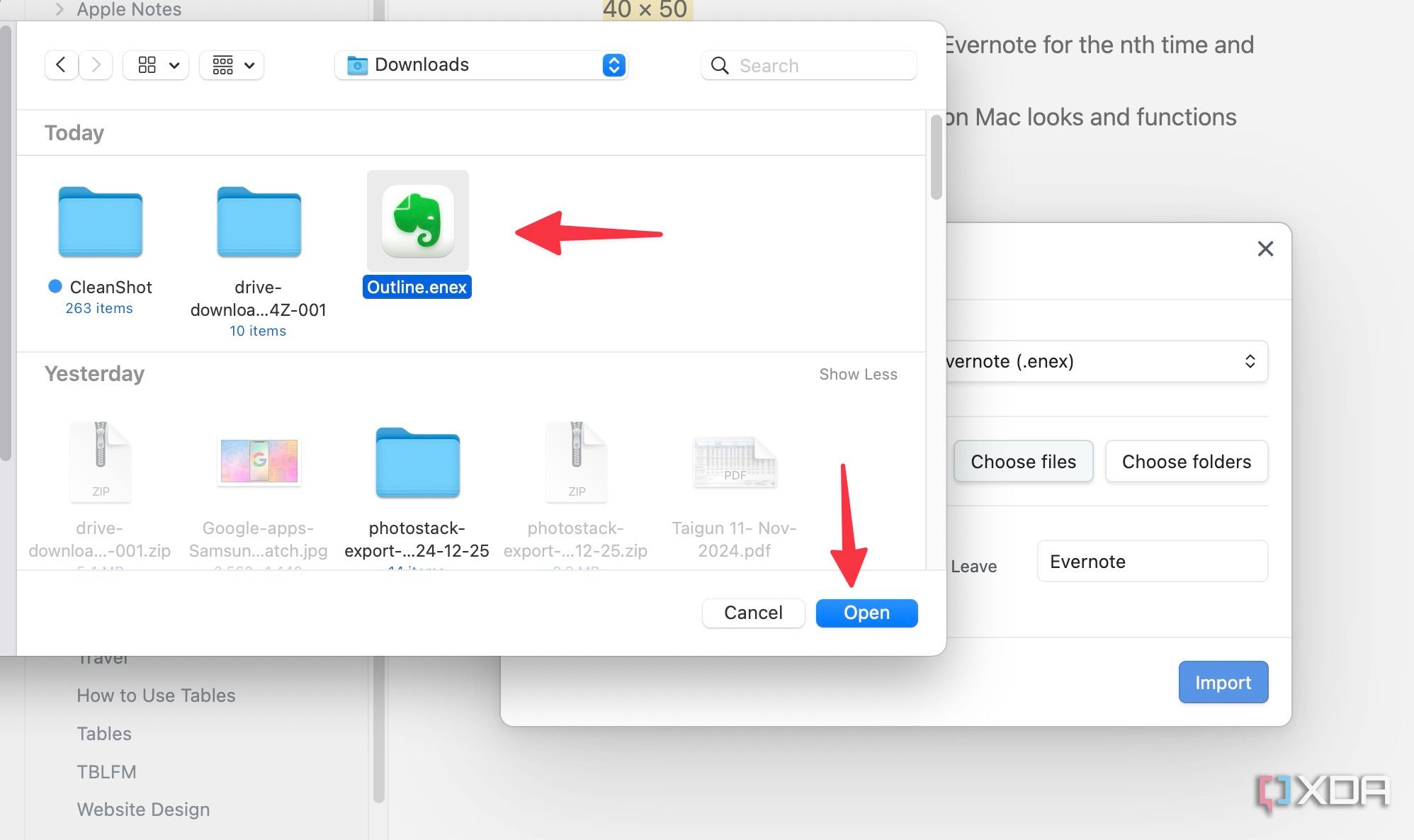
Task: Expand the Apple Notes tree item
Action: coord(60,9)
